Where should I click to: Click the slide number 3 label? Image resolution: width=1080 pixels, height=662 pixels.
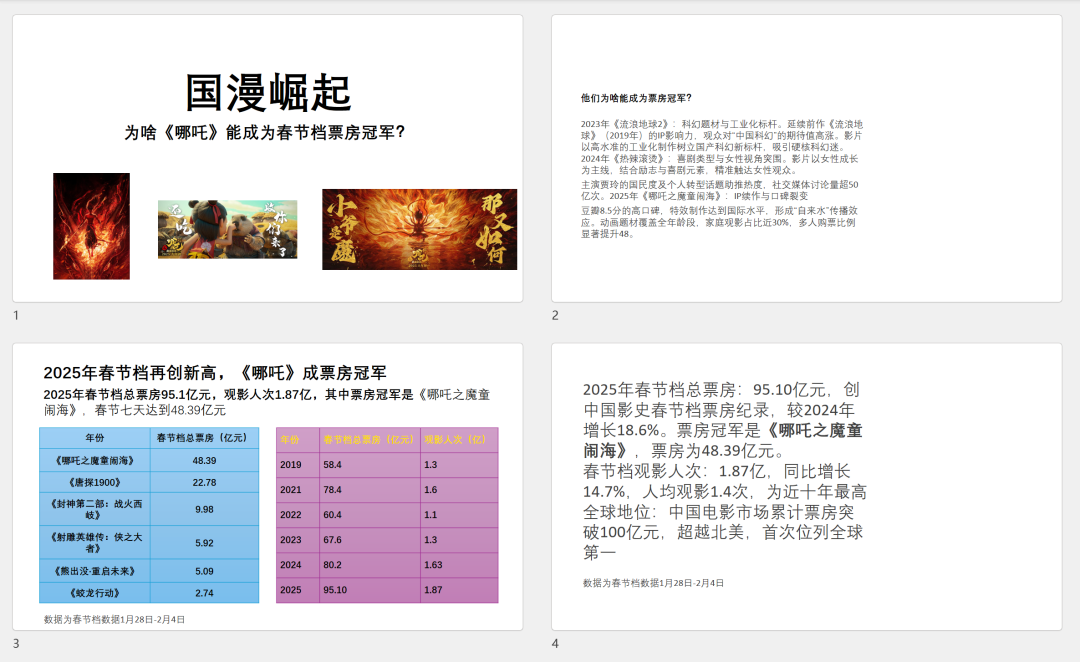[16, 643]
